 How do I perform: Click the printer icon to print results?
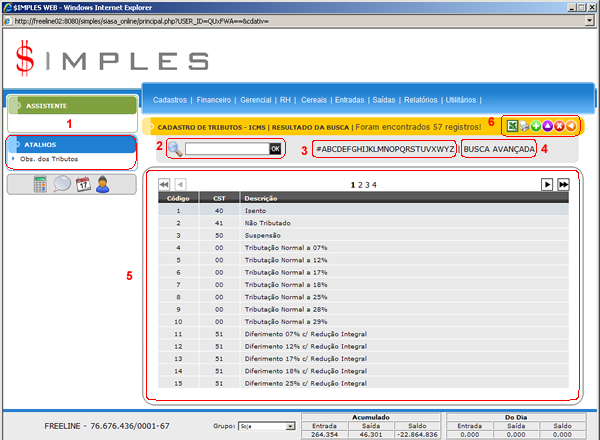[525, 126]
